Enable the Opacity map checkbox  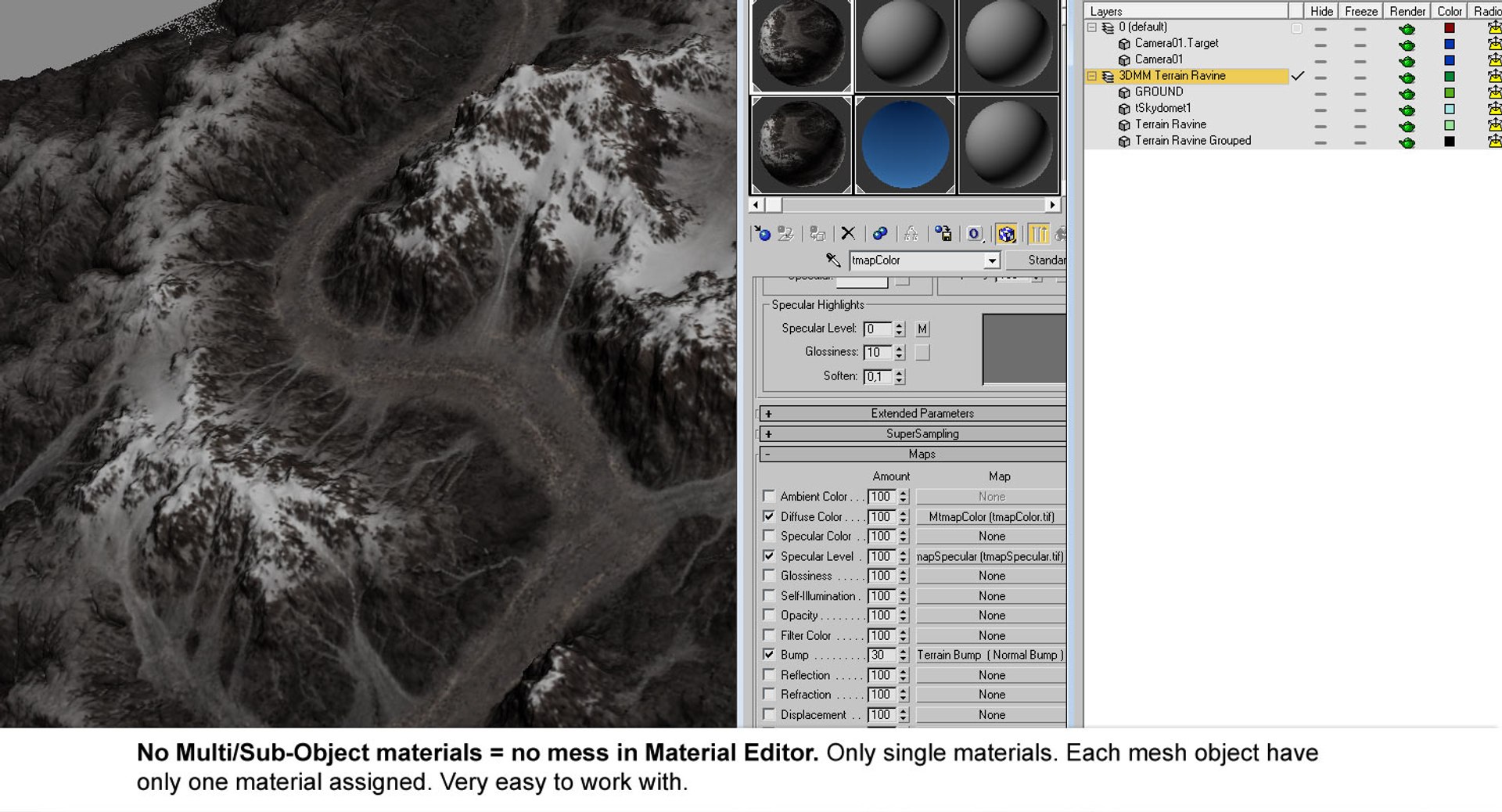click(x=769, y=615)
